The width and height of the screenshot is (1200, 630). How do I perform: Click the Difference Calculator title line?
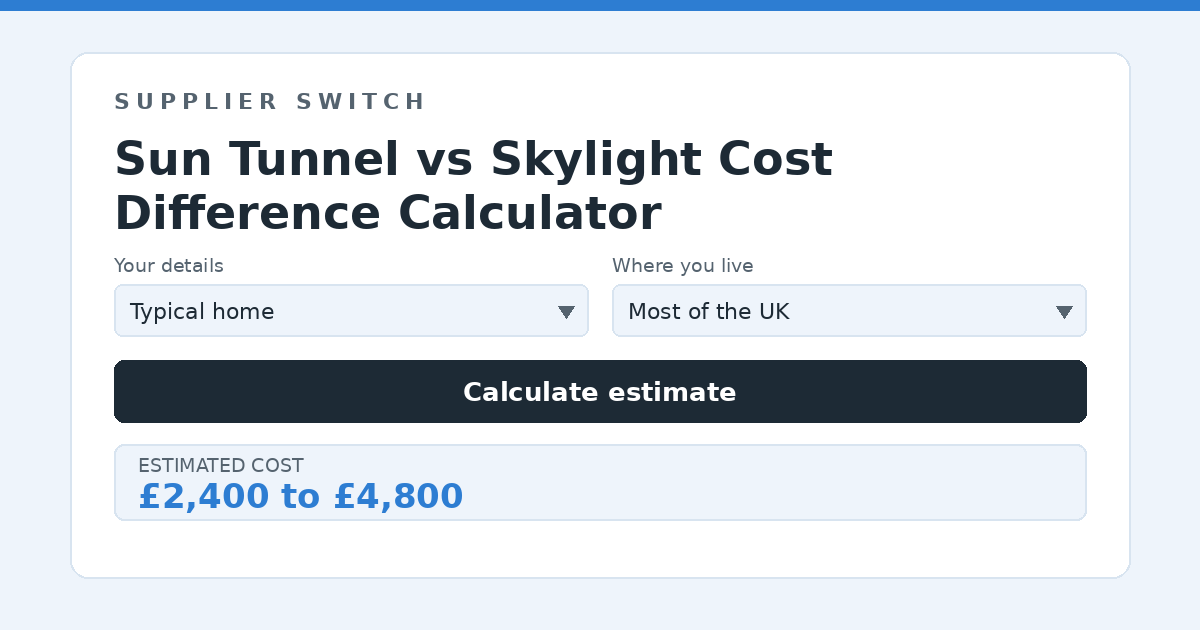point(388,214)
